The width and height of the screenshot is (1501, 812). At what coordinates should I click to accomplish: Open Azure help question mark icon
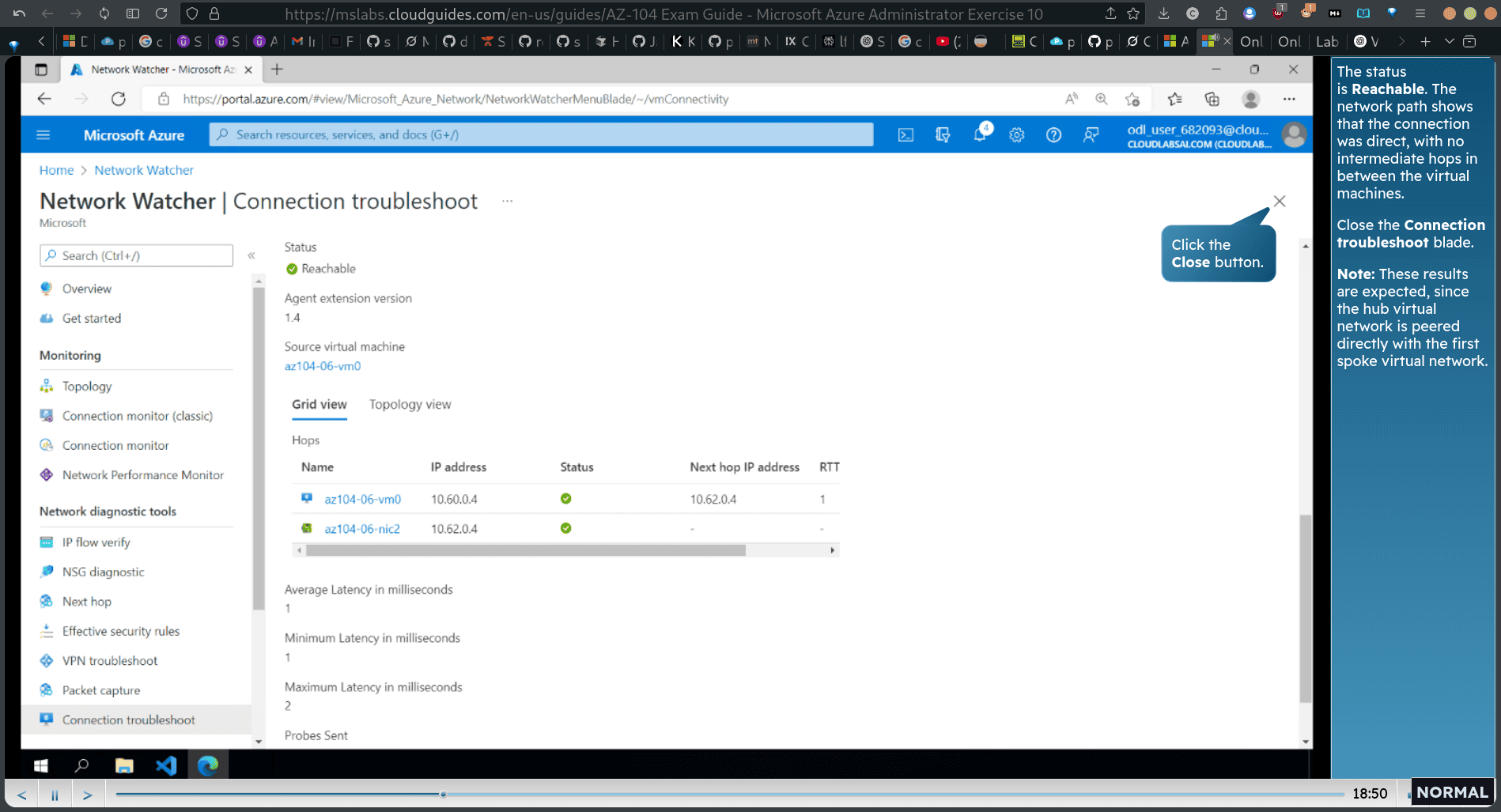point(1053,135)
